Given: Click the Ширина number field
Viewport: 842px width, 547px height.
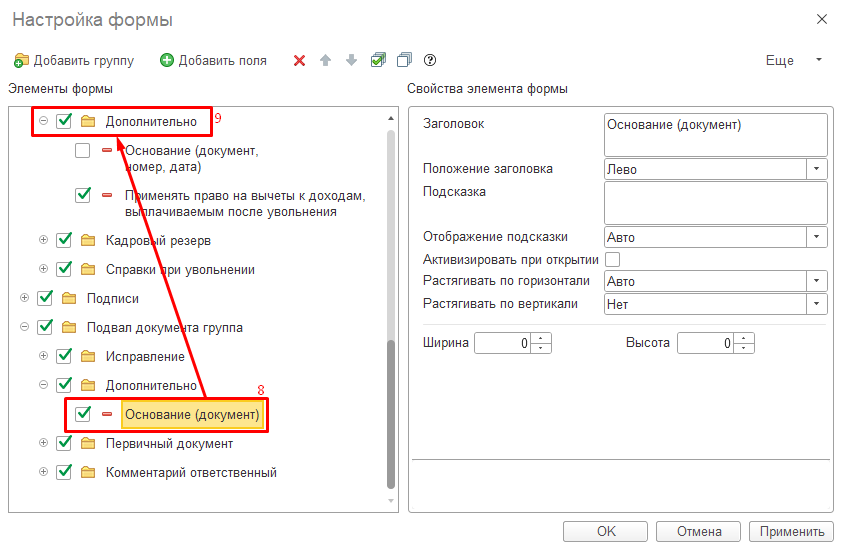Looking at the screenshot, I should point(503,343).
